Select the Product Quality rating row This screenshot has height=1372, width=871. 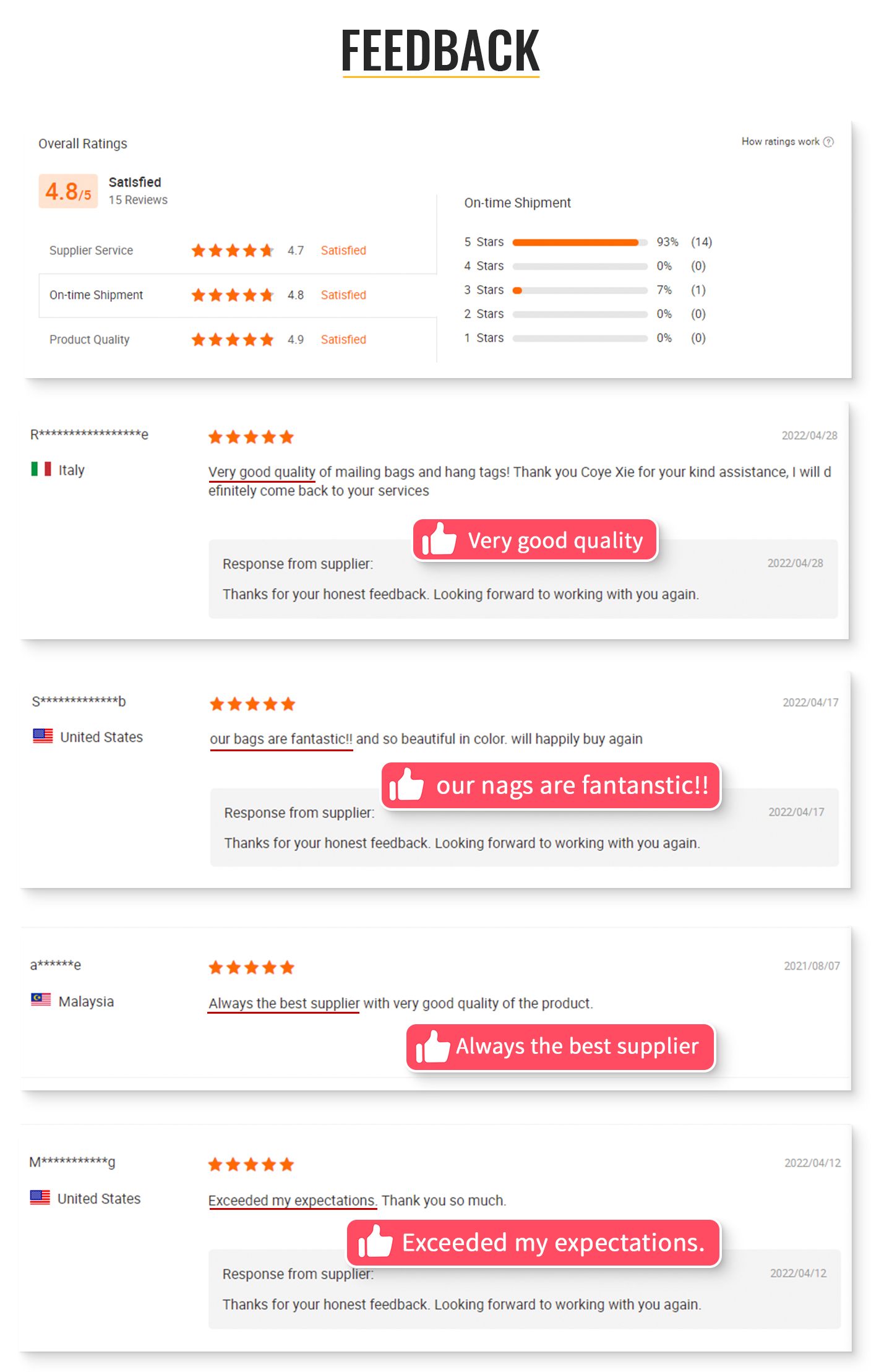pyautogui.click(x=237, y=340)
